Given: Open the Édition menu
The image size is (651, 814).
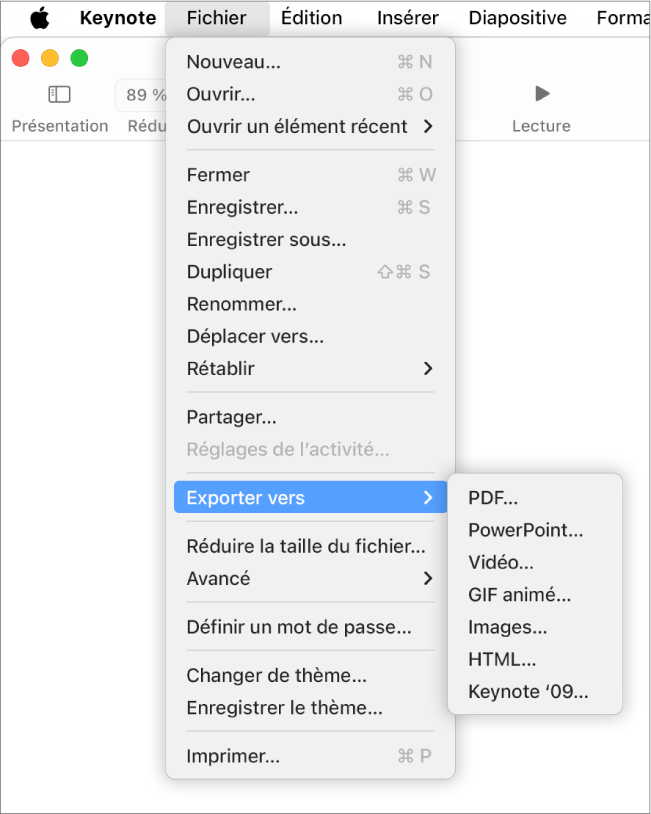Looking at the screenshot, I should point(311,17).
